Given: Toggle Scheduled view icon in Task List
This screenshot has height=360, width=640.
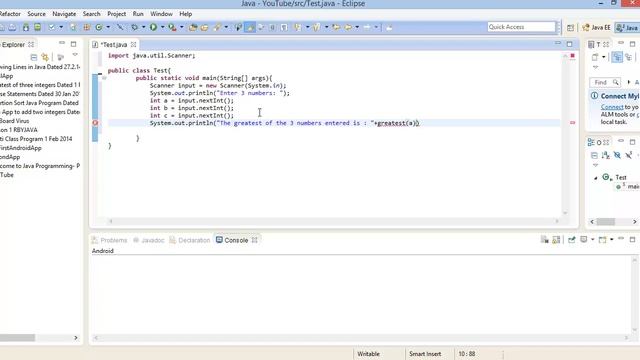Looking at the screenshot, I should click(x=629, y=57).
